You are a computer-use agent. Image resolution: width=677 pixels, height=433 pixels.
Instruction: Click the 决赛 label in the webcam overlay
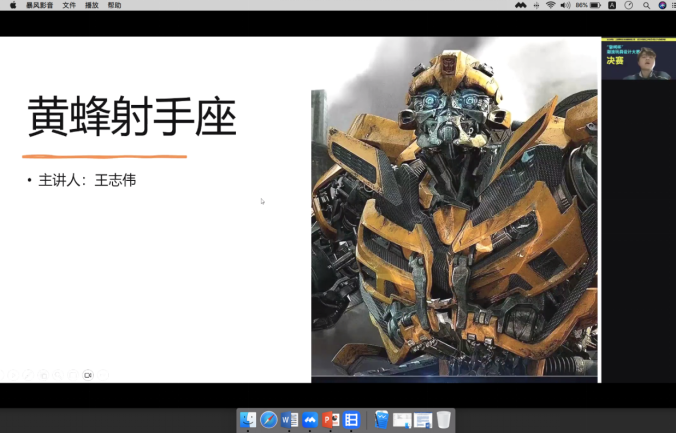click(x=615, y=60)
